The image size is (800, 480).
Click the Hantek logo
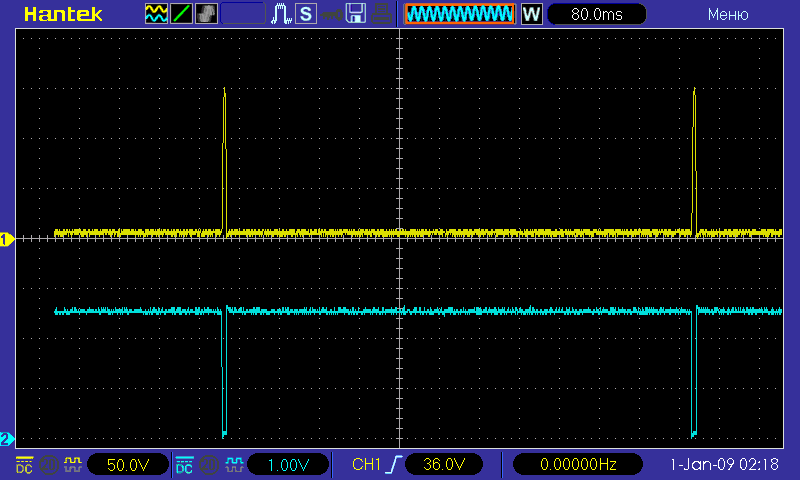coord(63,14)
